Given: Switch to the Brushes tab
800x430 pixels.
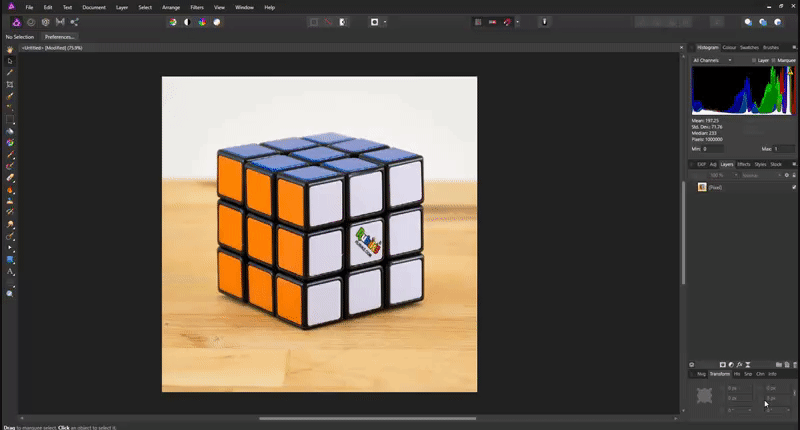Looking at the screenshot, I should tap(771, 47).
